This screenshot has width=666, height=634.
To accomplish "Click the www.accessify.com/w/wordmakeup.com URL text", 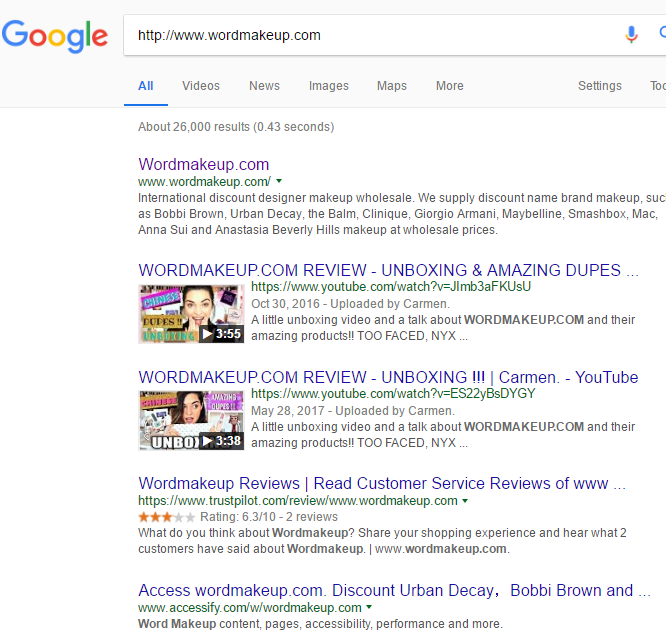I will 250,608.
